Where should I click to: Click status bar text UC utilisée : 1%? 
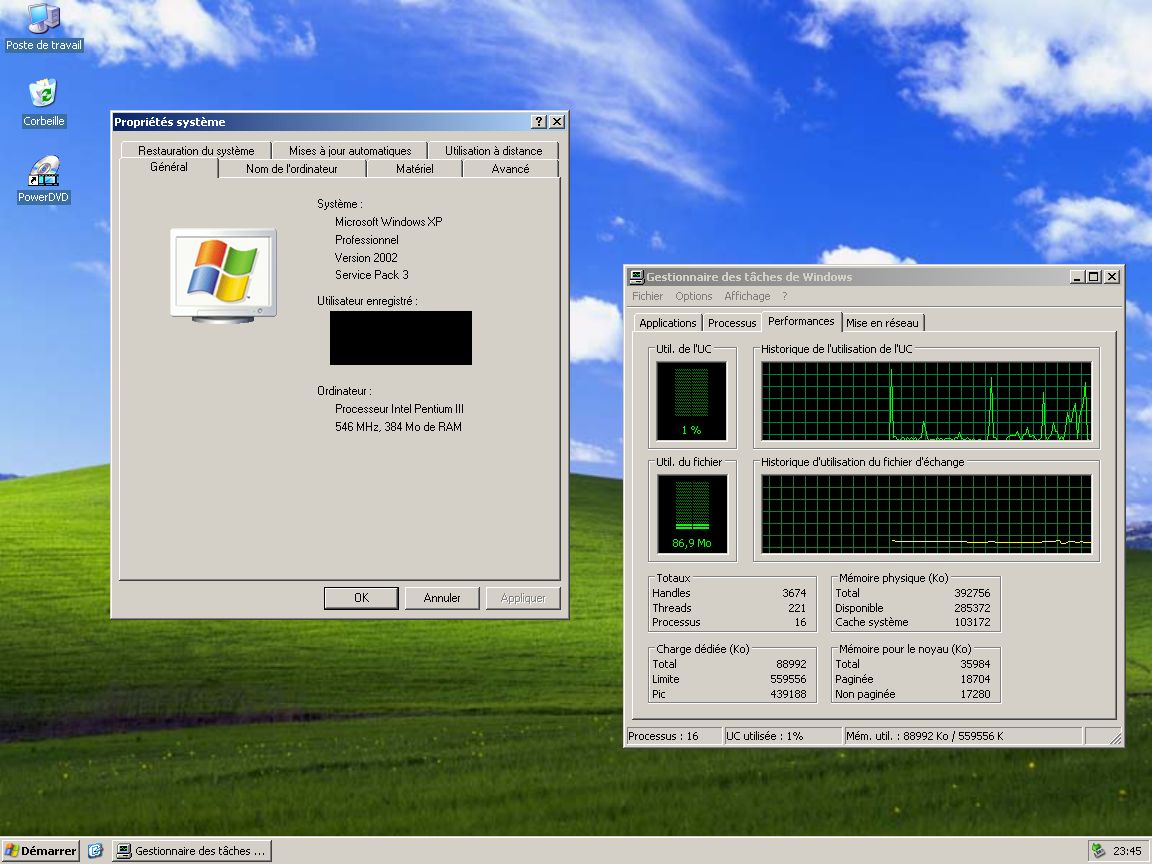coord(764,736)
